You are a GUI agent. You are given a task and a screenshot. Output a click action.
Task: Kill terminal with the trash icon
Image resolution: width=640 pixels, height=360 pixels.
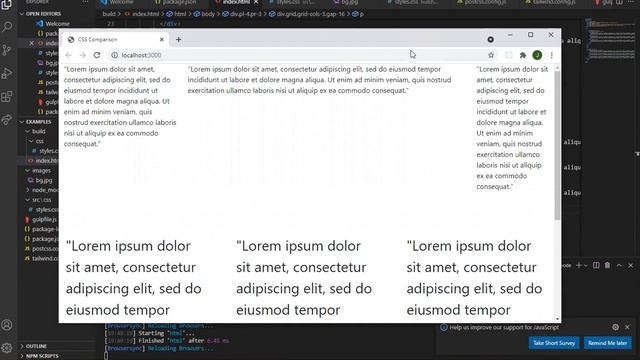607,265
